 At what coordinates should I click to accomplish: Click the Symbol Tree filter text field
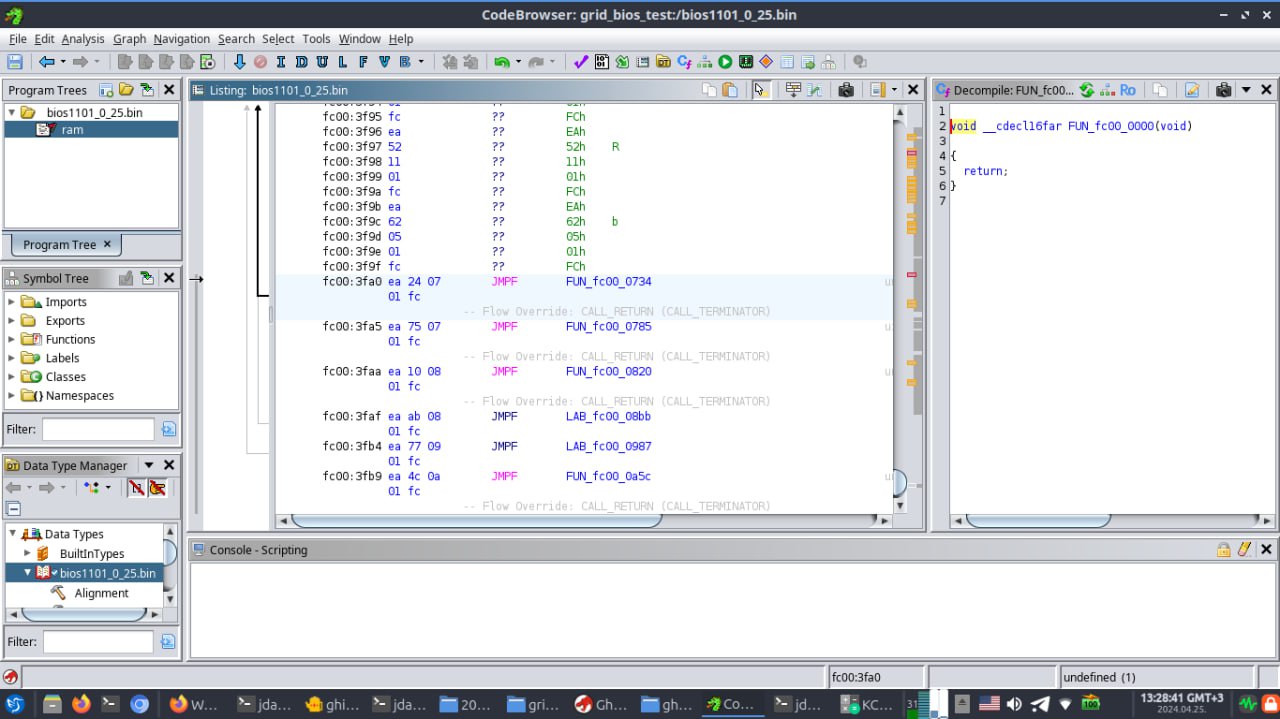pos(98,429)
